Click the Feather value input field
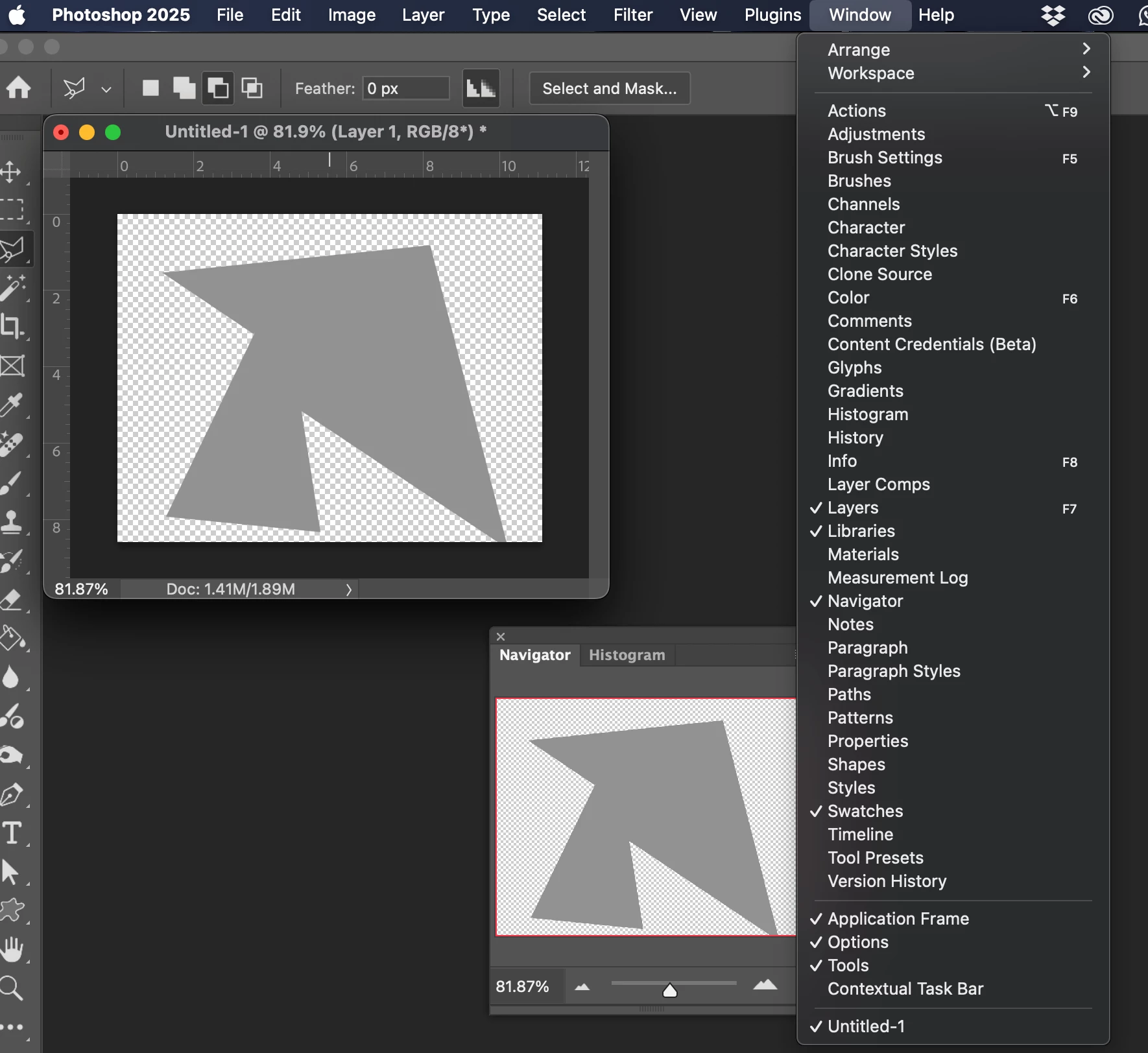This screenshot has height=1053, width=1148. 406,88
